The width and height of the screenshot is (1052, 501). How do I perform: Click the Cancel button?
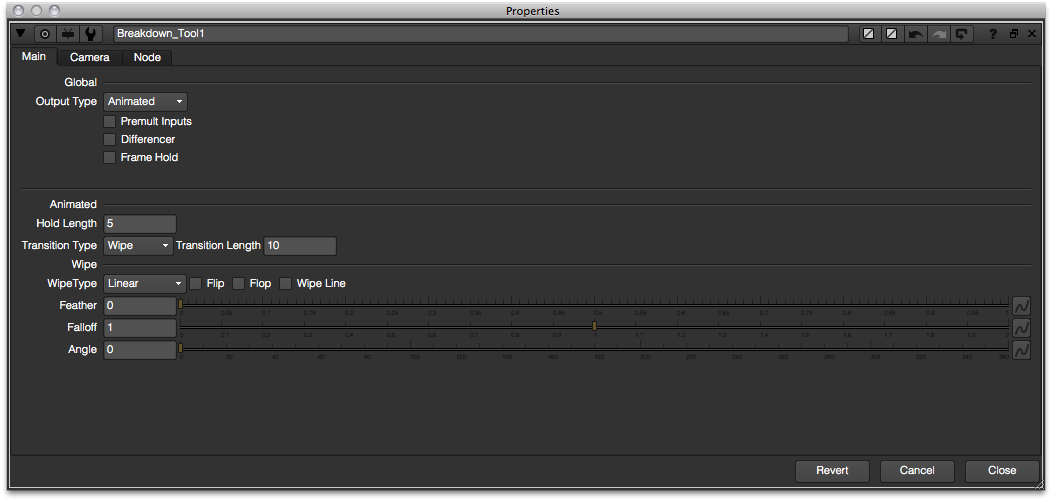917,471
